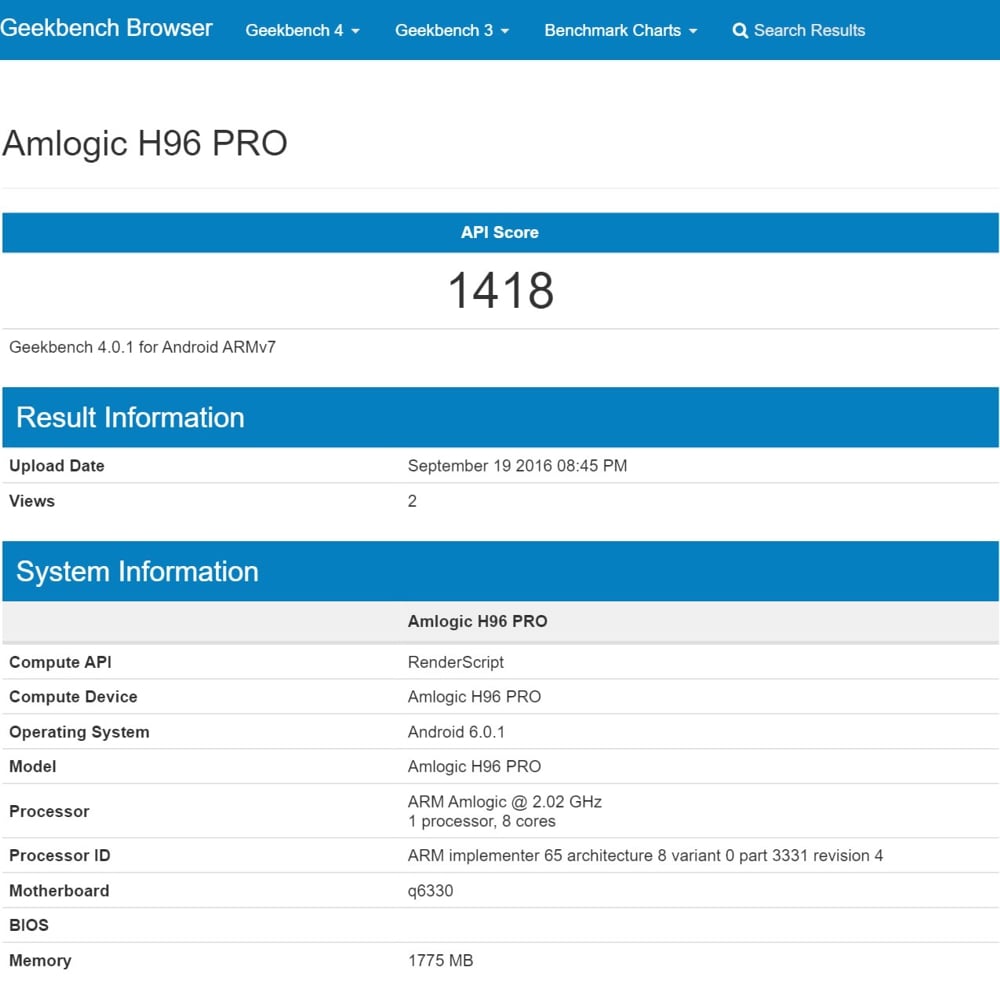This screenshot has width=1000, height=1000.
Task: Expand the Geekbench 4 dropdown menu
Action: pyautogui.click(x=302, y=30)
